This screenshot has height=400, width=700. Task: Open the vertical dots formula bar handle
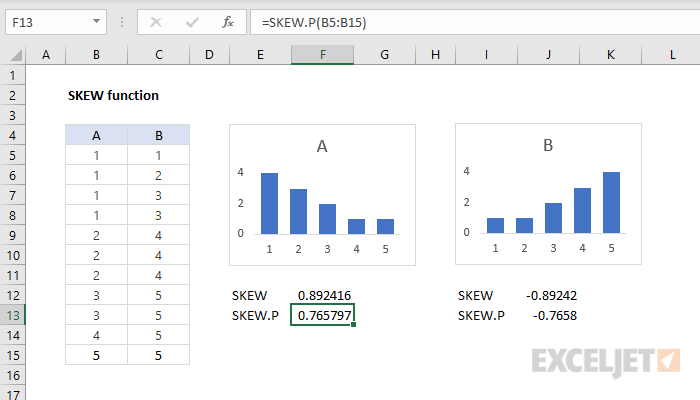tap(122, 22)
